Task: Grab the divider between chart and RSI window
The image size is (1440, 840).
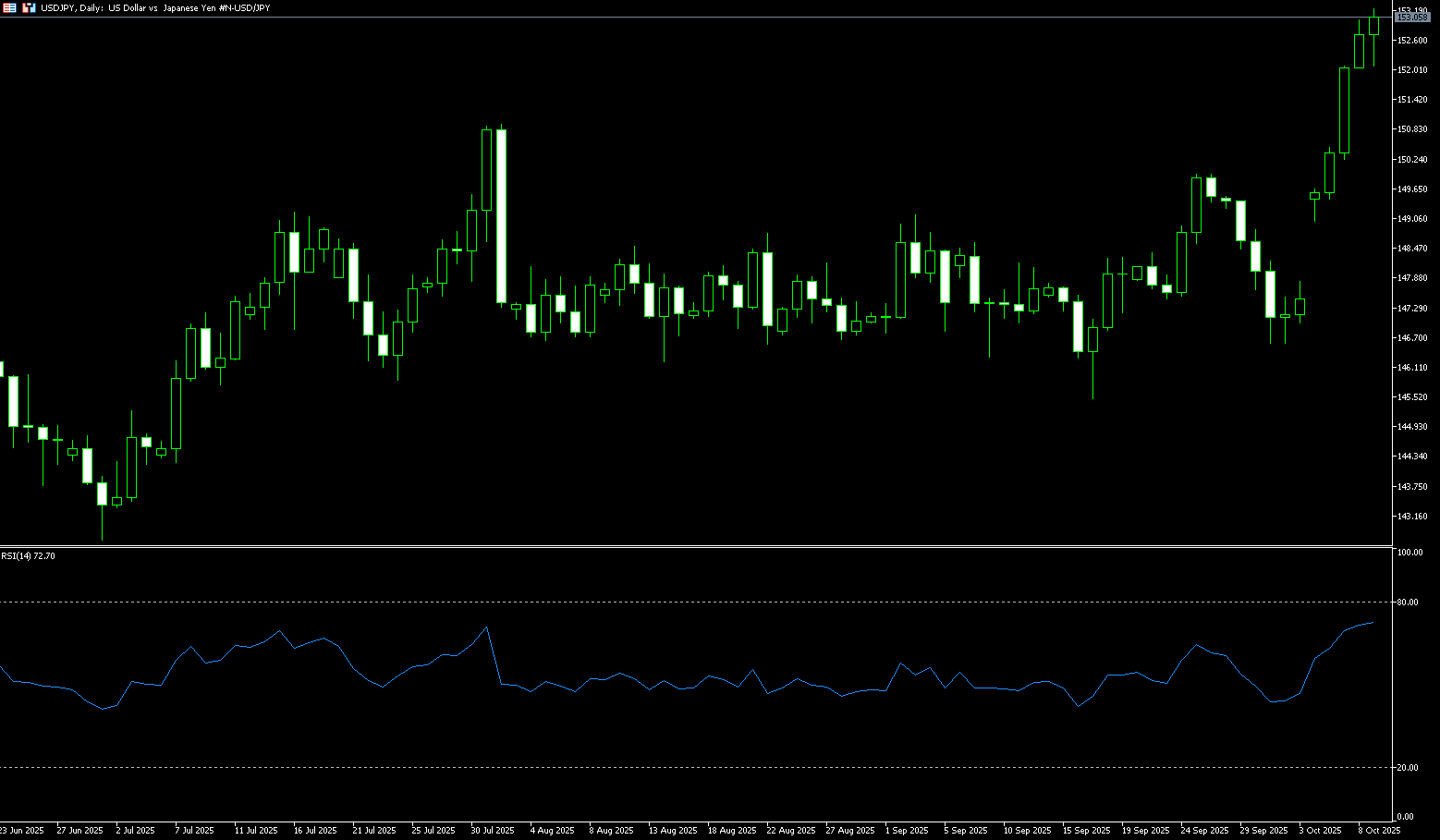Action: coord(693,546)
